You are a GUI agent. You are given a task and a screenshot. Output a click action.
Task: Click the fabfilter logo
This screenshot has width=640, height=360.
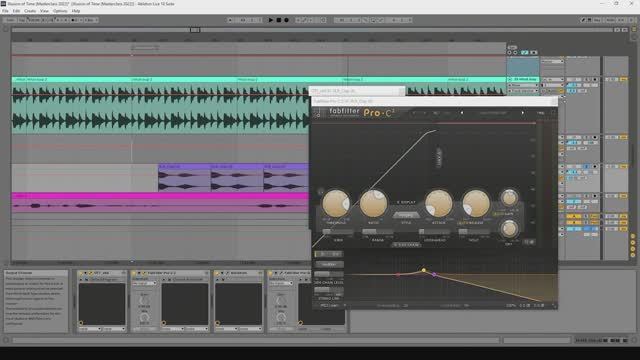pyautogui.click(x=344, y=112)
